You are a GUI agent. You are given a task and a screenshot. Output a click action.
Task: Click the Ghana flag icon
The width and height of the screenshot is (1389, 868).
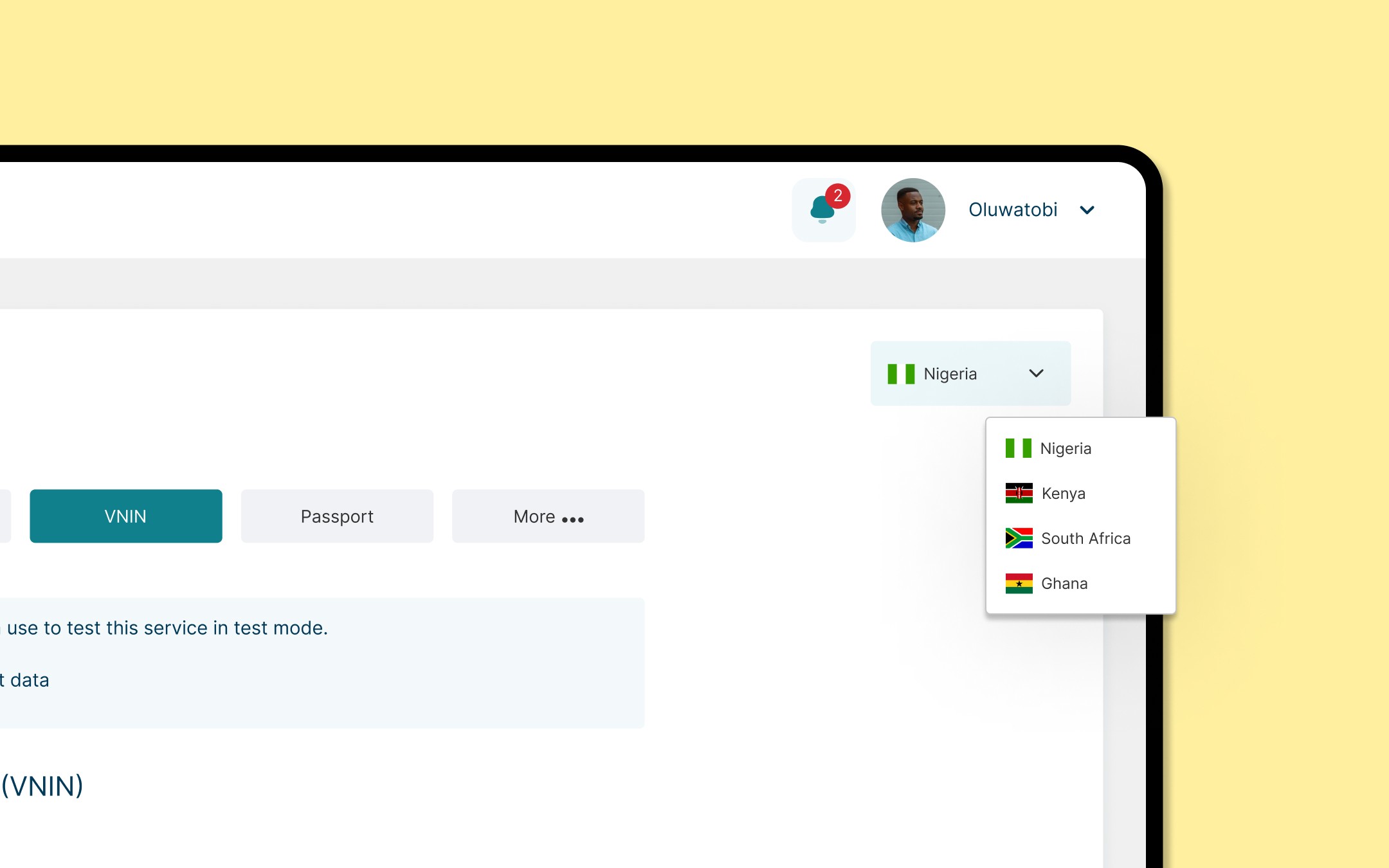coord(1019,583)
